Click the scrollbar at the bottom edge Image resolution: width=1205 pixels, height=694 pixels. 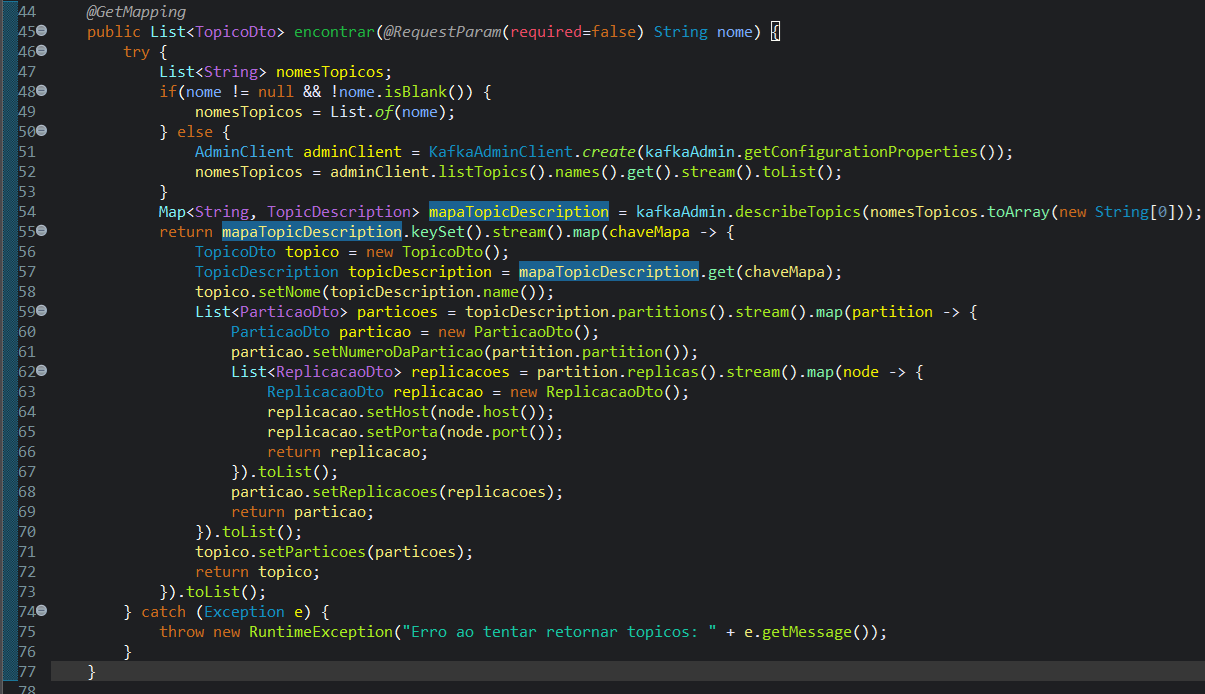click(x=600, y=690)
